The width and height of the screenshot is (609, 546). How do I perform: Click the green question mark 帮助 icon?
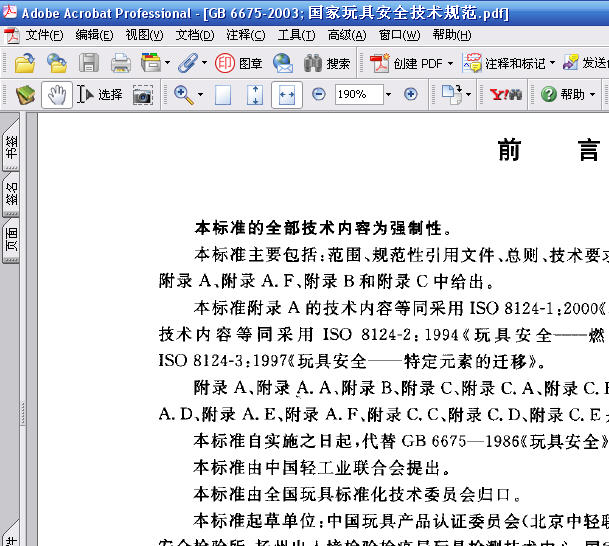pos(548,94)
